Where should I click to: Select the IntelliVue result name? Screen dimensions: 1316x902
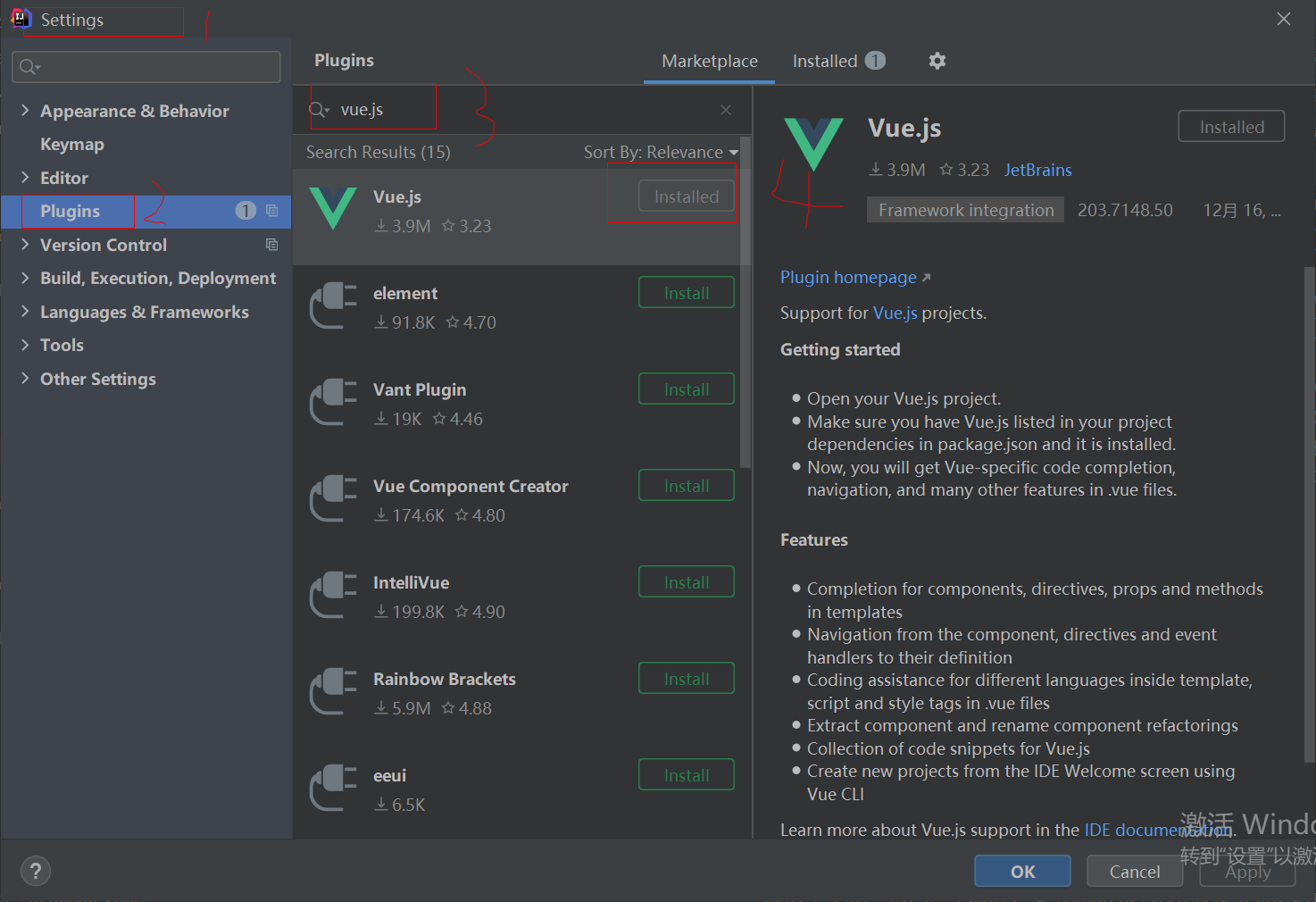[x=412, y=583]
